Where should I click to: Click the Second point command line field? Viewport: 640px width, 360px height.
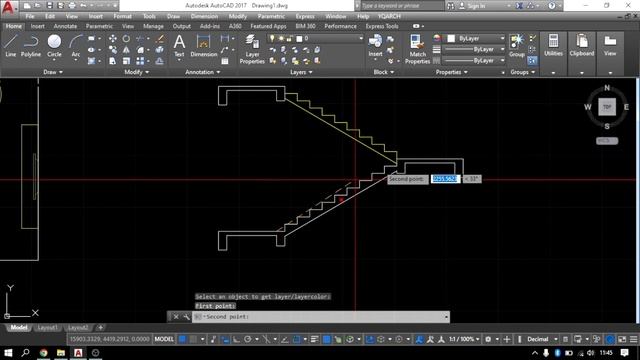click(x=321, y=317)
